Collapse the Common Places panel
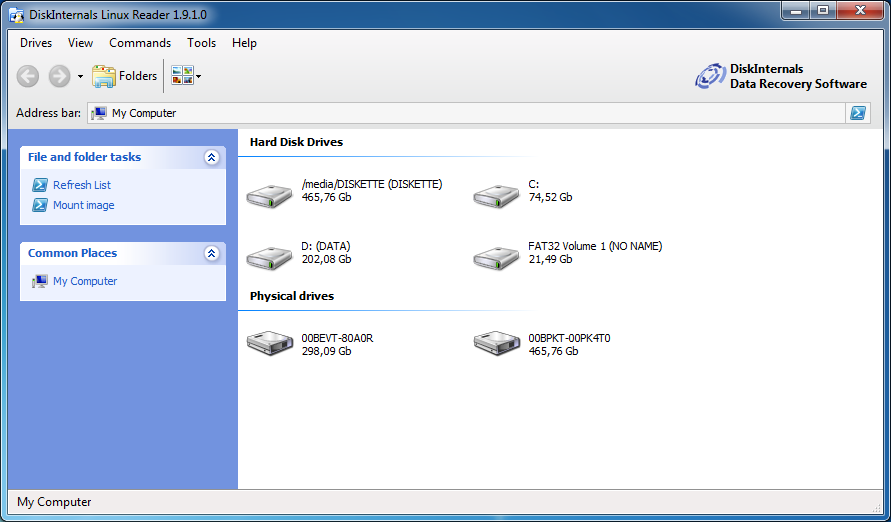The width and height of the screenshot is (891, 522). [x=211, y=253]
